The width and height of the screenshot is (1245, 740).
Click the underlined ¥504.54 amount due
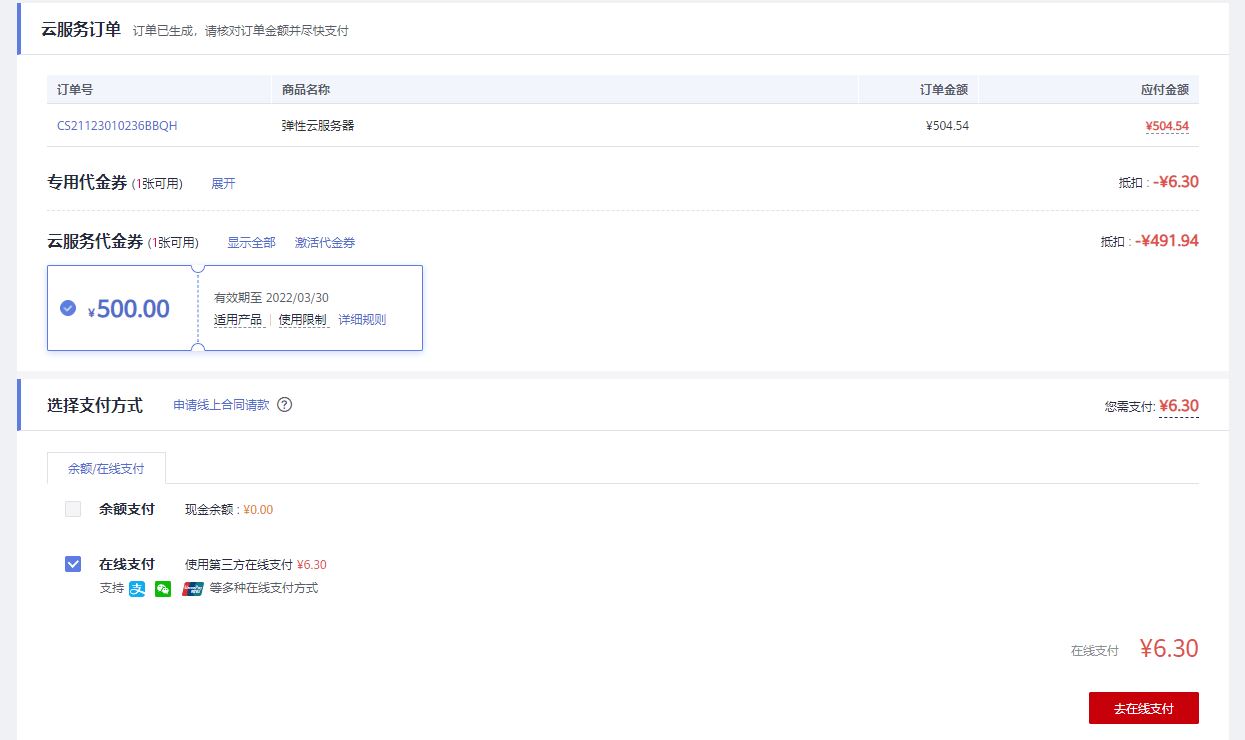pos(1167,126)
